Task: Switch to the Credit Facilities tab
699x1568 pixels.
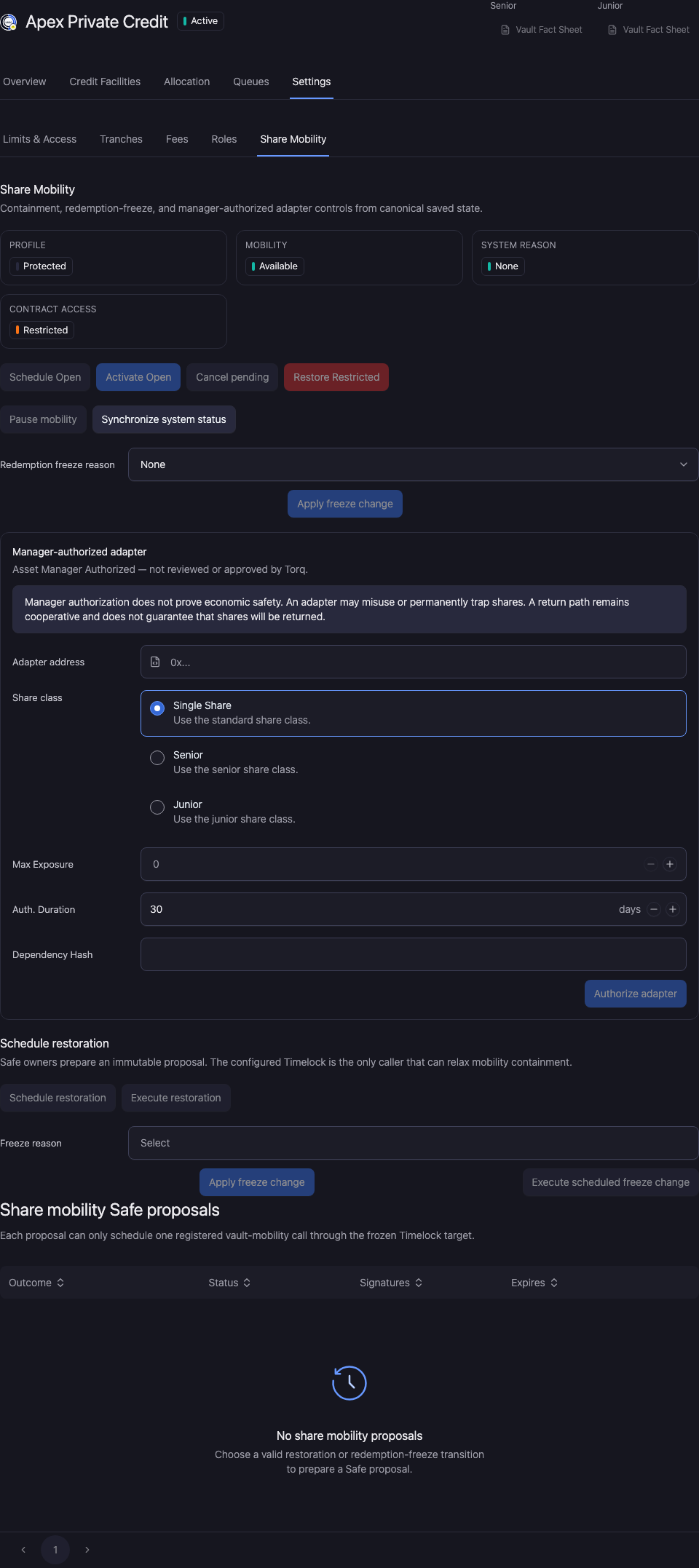Action: pos(105,82)
